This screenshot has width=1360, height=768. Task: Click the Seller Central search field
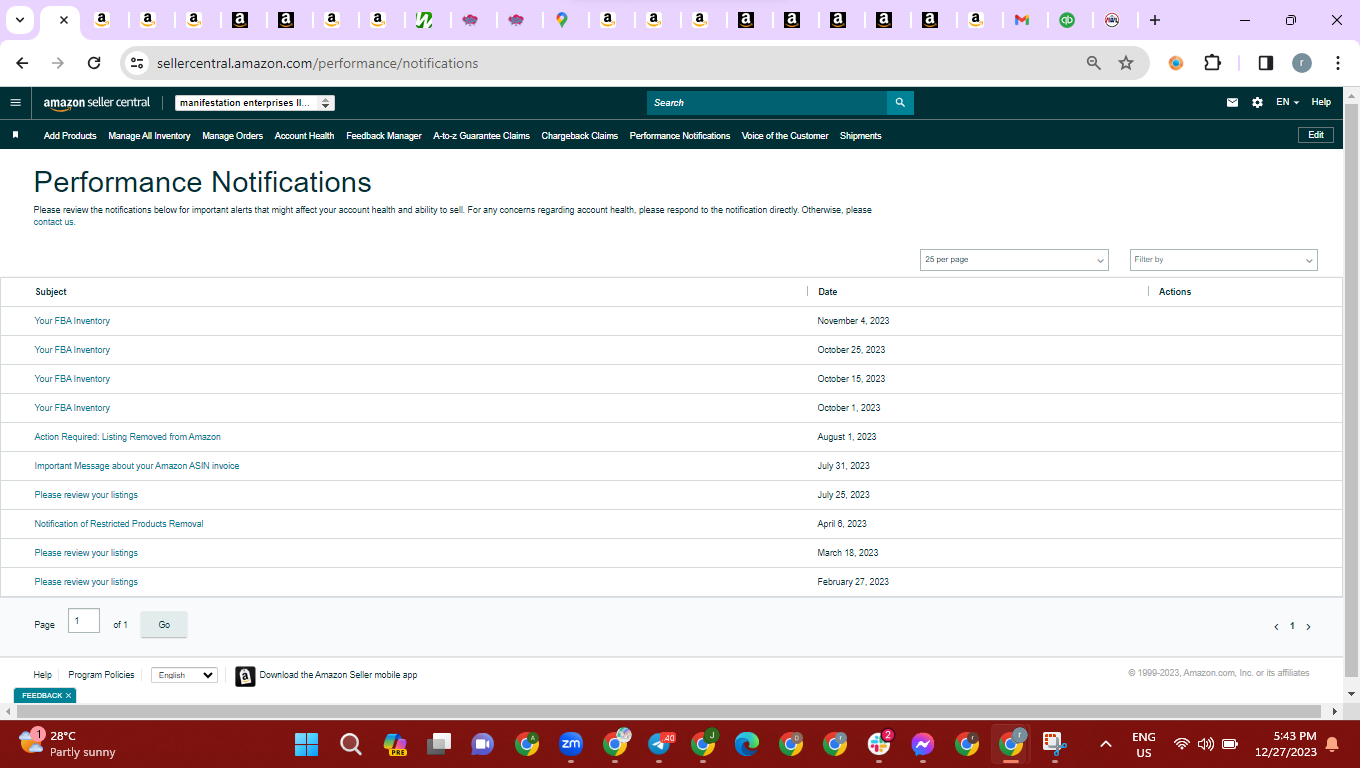[767, 103]
